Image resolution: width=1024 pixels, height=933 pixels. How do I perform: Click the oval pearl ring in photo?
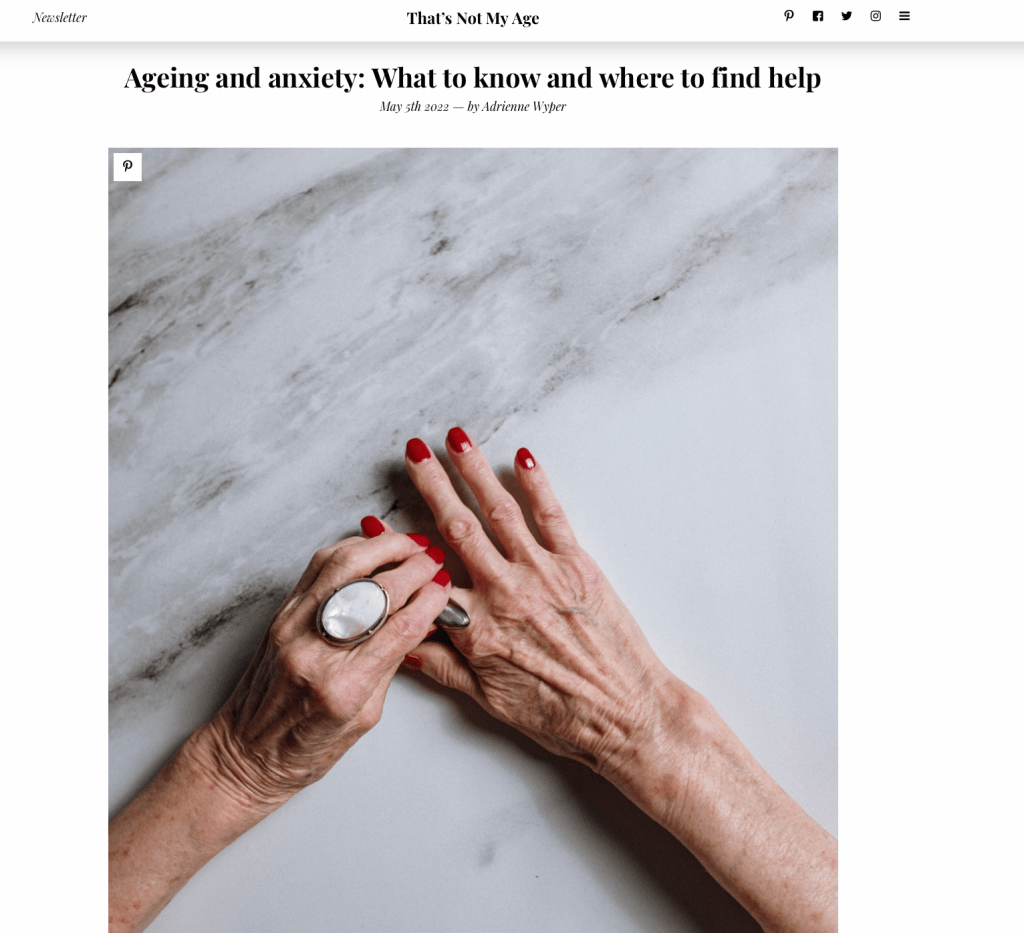point(353,612)
